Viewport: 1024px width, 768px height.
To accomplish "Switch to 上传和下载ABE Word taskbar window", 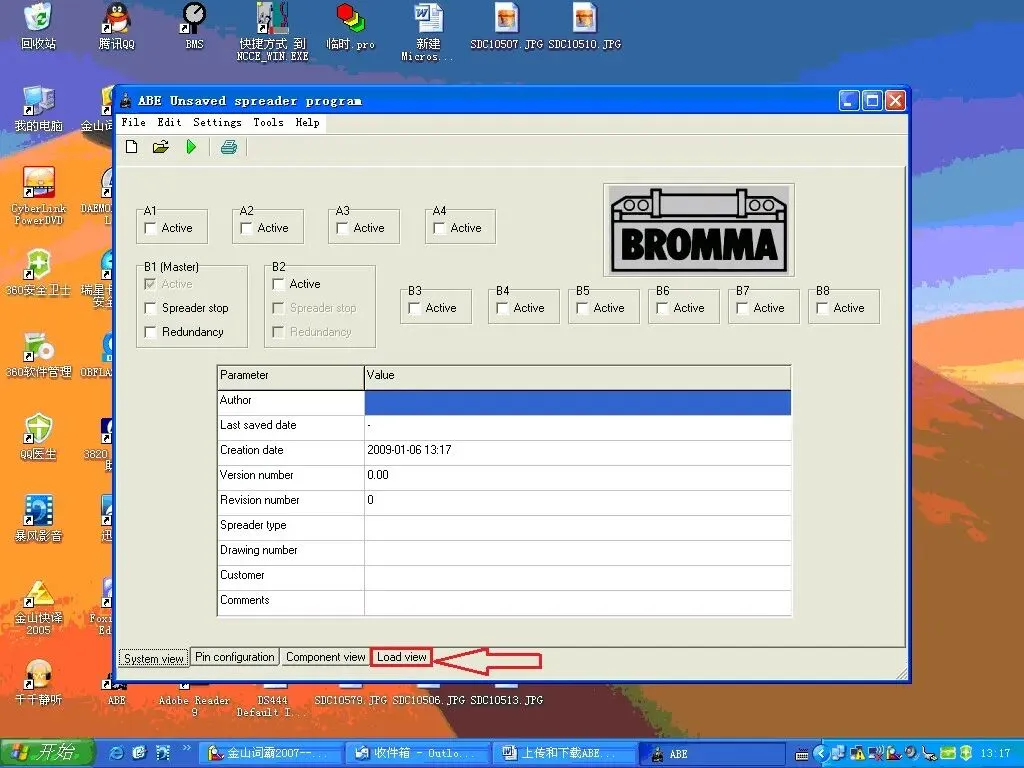I will (564, 754).
